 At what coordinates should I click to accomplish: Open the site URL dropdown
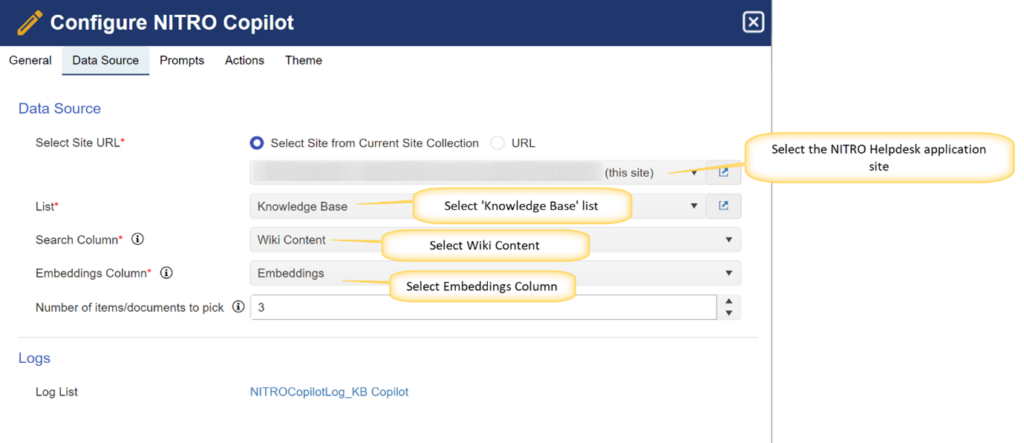pos(477,172)
